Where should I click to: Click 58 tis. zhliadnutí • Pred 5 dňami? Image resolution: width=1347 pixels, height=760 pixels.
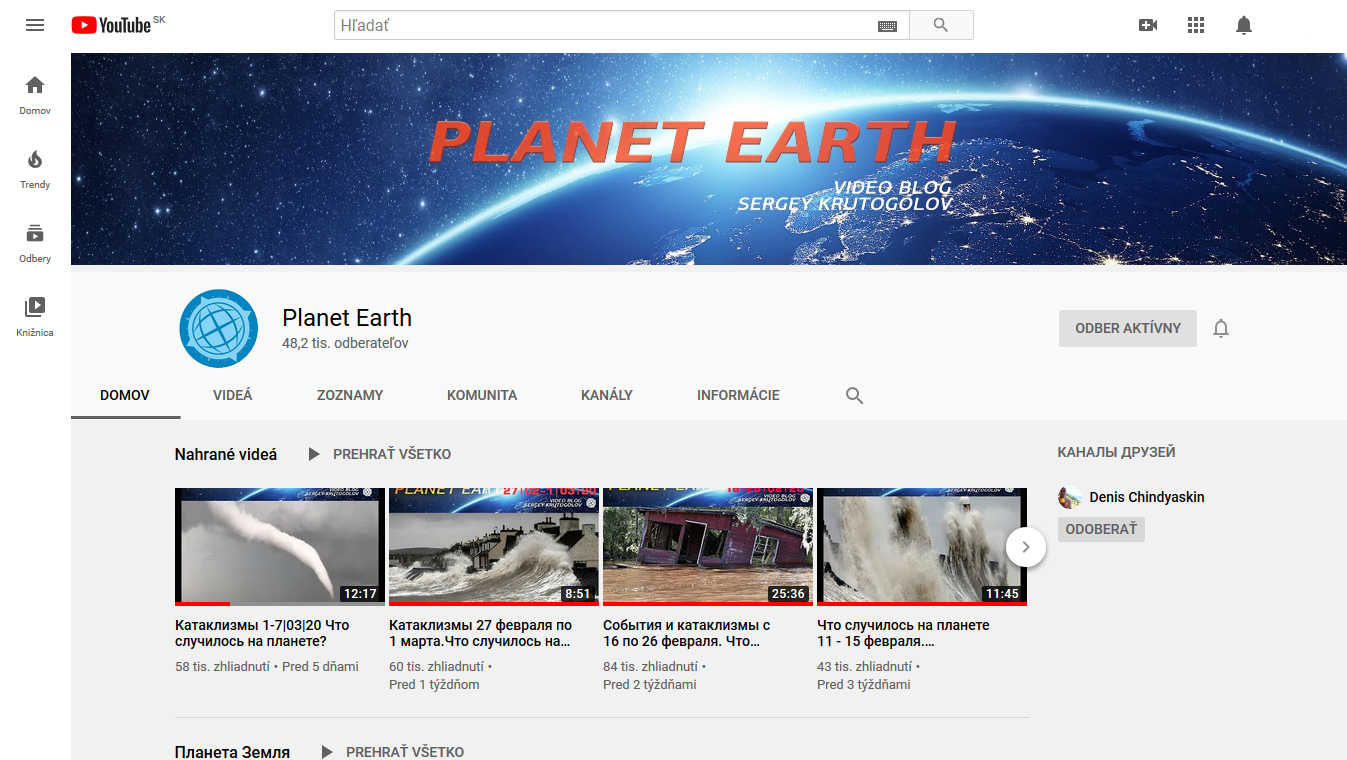[267, 666]
